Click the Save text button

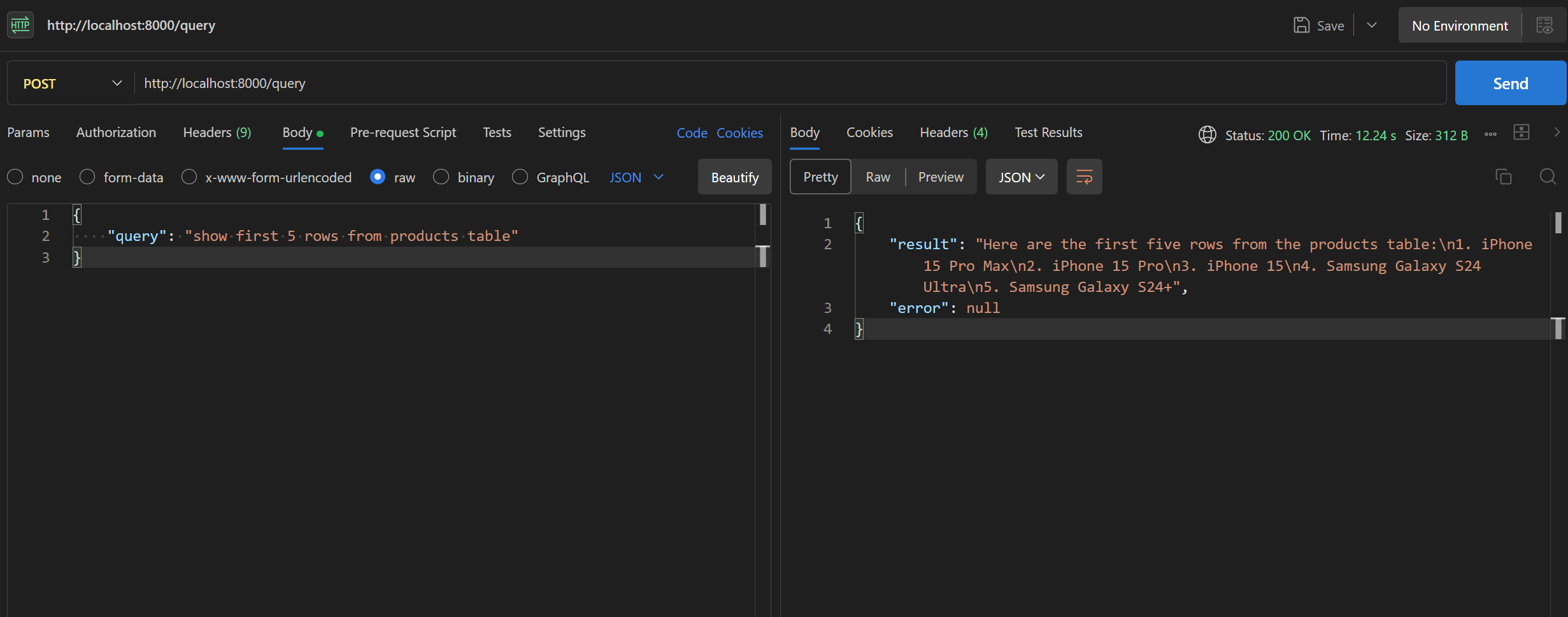(x=1330, y=26)
